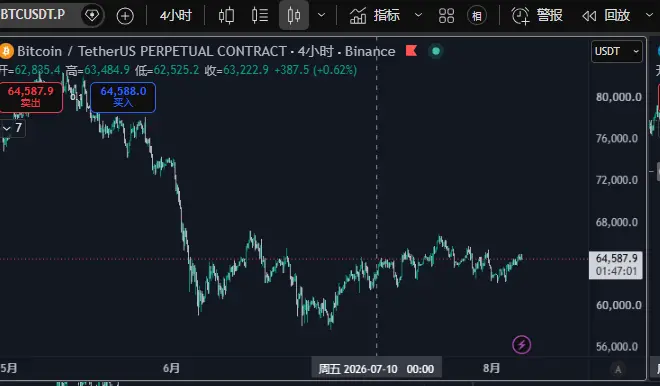Expand the collapsed indicators legend showing 7
The image size is (660, 386).
point(13,128)
